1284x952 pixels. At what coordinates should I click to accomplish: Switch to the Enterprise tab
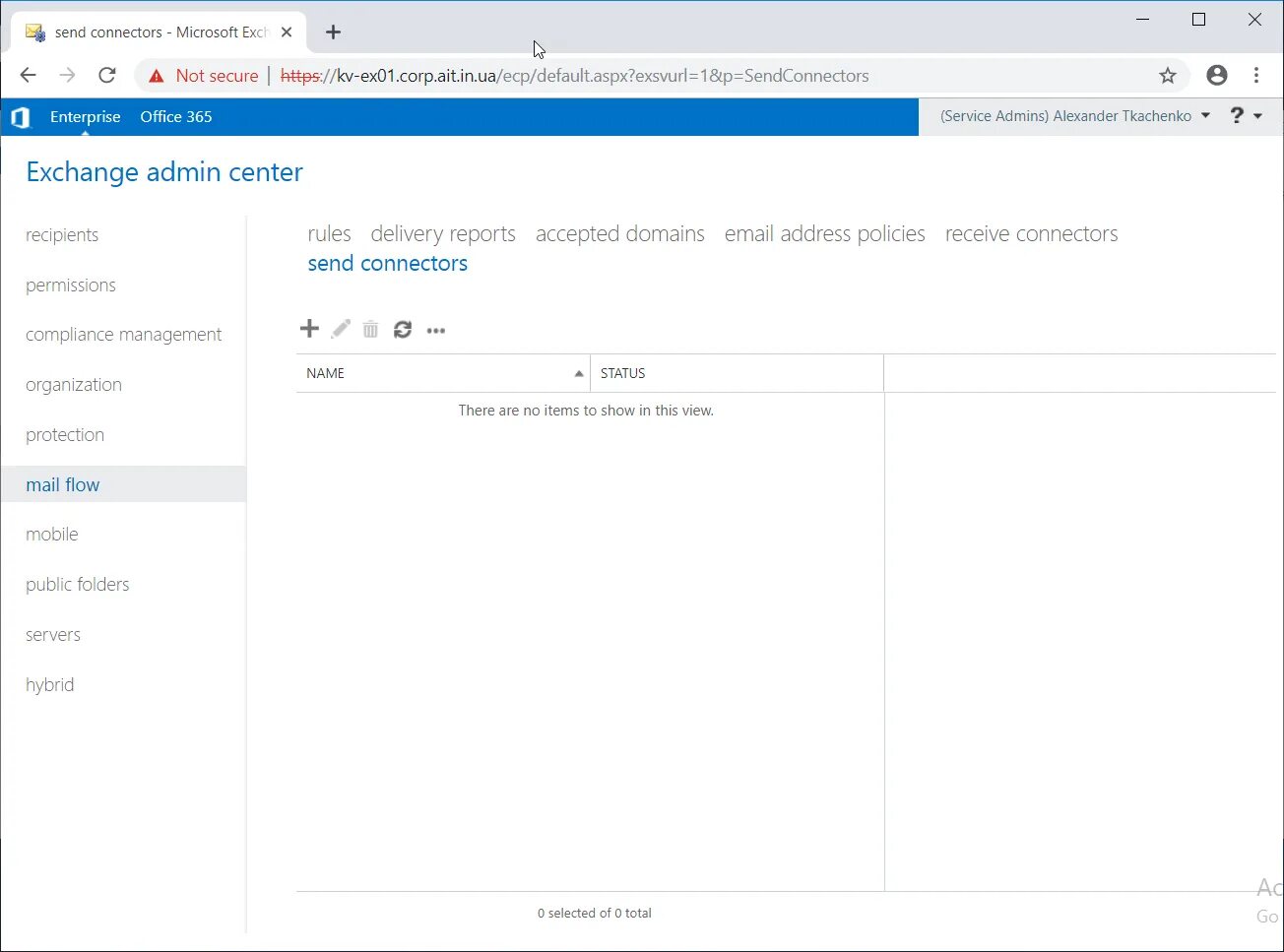85,116
